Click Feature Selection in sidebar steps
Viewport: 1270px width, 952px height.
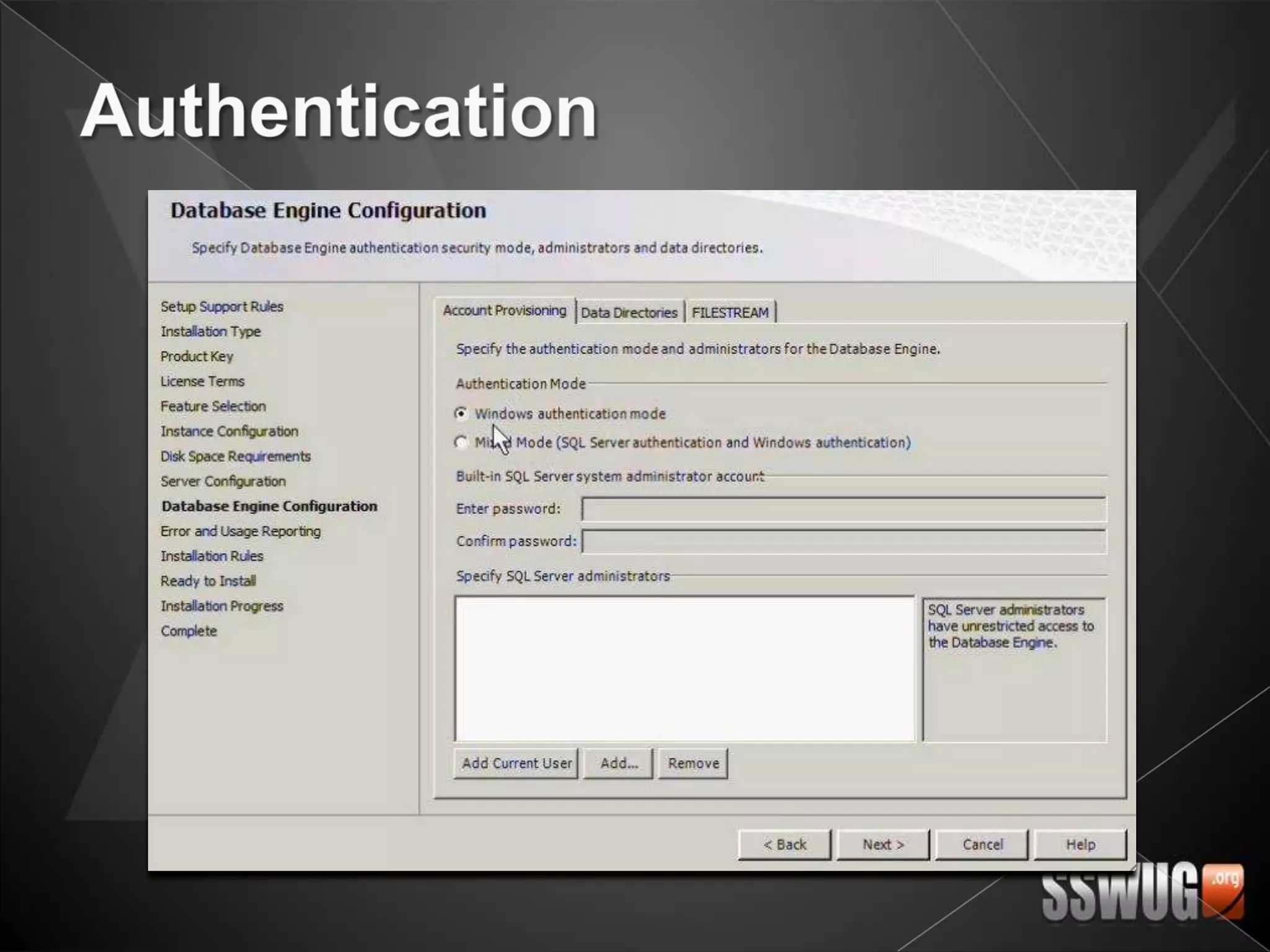[213, 407]
